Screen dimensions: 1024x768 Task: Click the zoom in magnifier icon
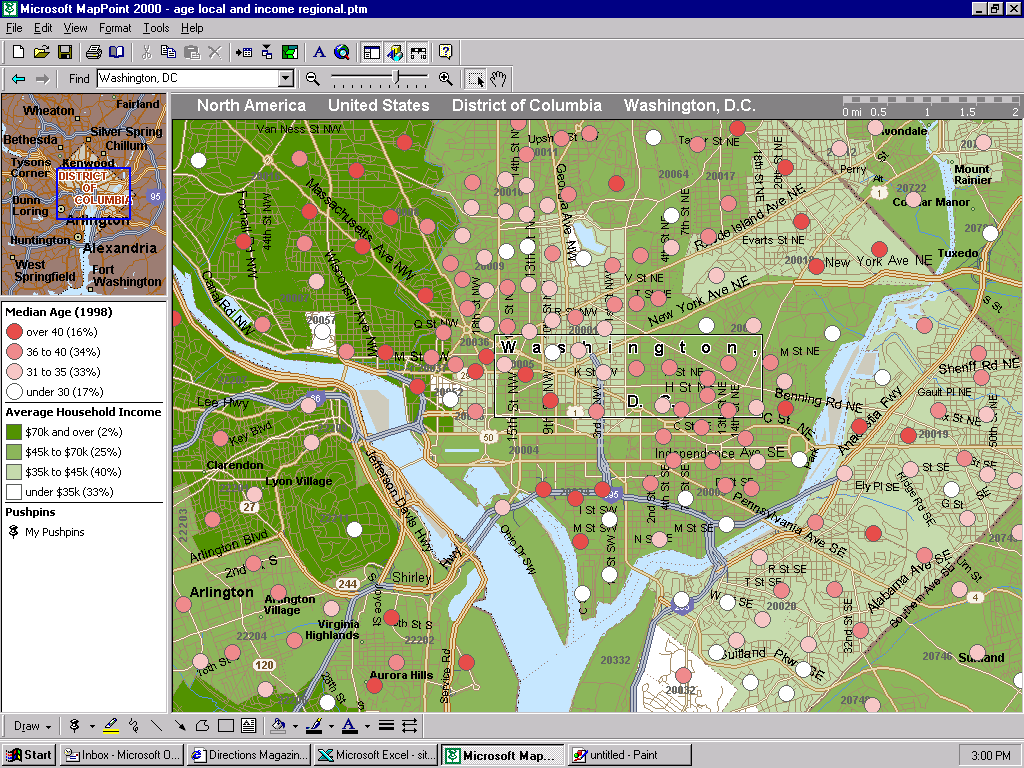pyautogui.click(x=446, y=78)
